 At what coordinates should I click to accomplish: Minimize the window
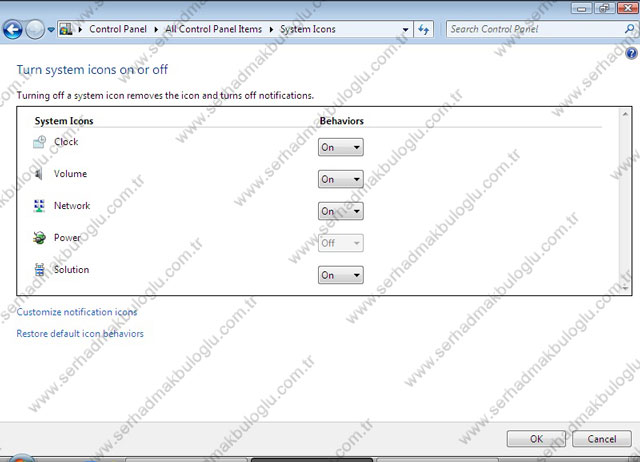click(582, 8)
